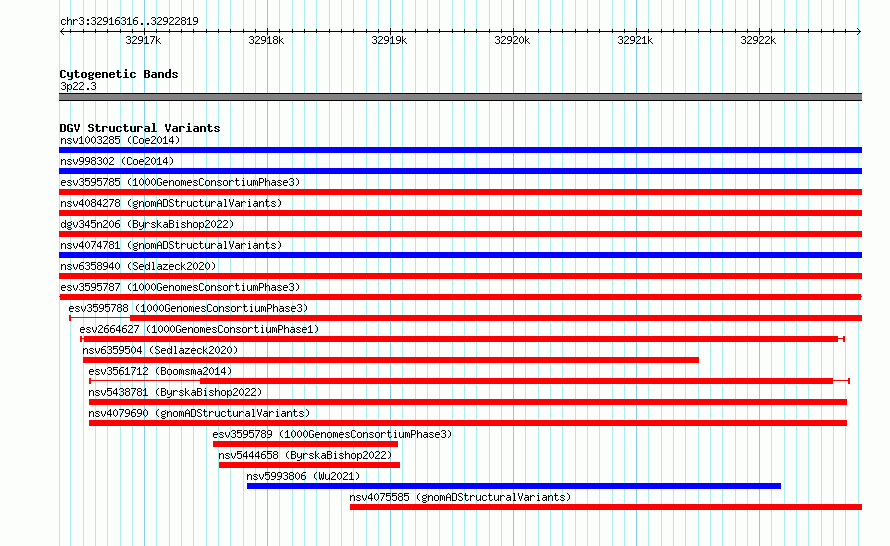Click the 32919k ruler label
The height and width of the screenshot is (546, 890).
[389, 40]
